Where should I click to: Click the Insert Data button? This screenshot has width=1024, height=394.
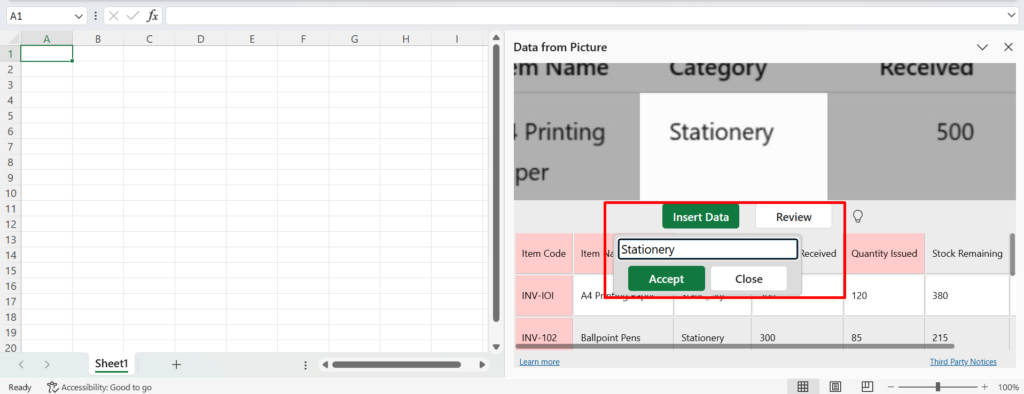[x=700, y=217]
